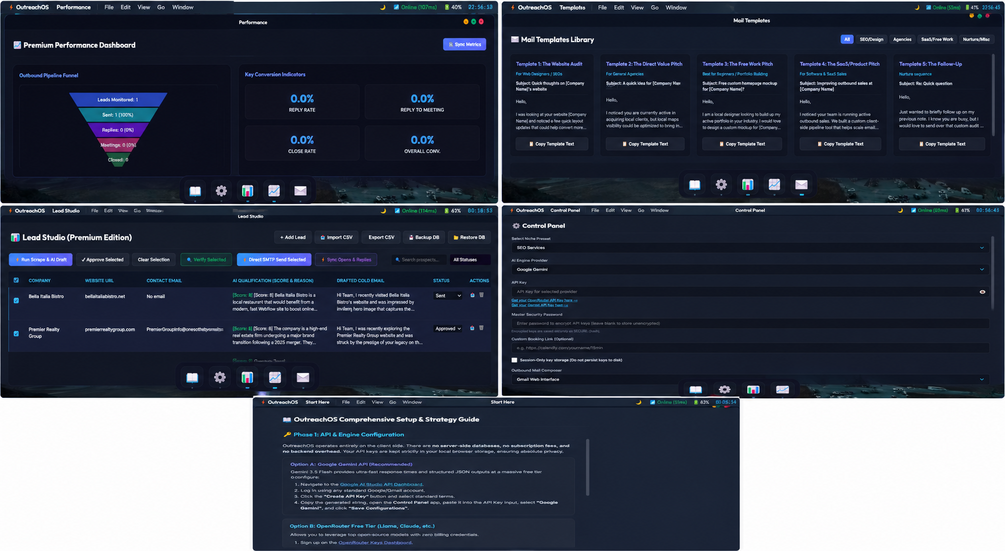Open gear icon in Templates window dock
The width and height of the screenshot is (1005, 551).
coord(721,185)
